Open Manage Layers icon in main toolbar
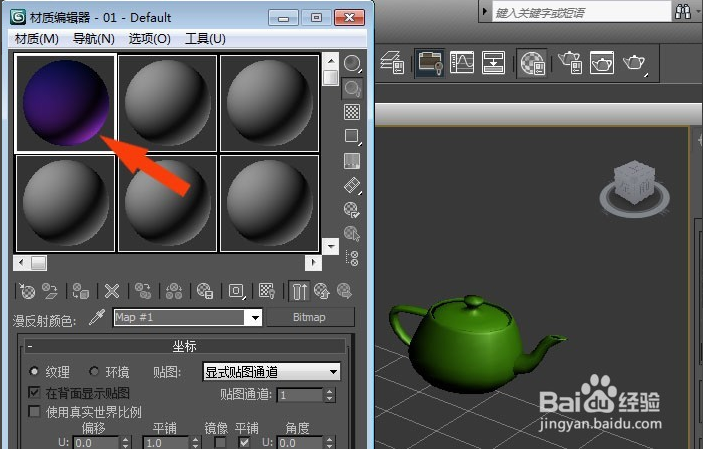The image size is (703, 449). pos(392,62)
